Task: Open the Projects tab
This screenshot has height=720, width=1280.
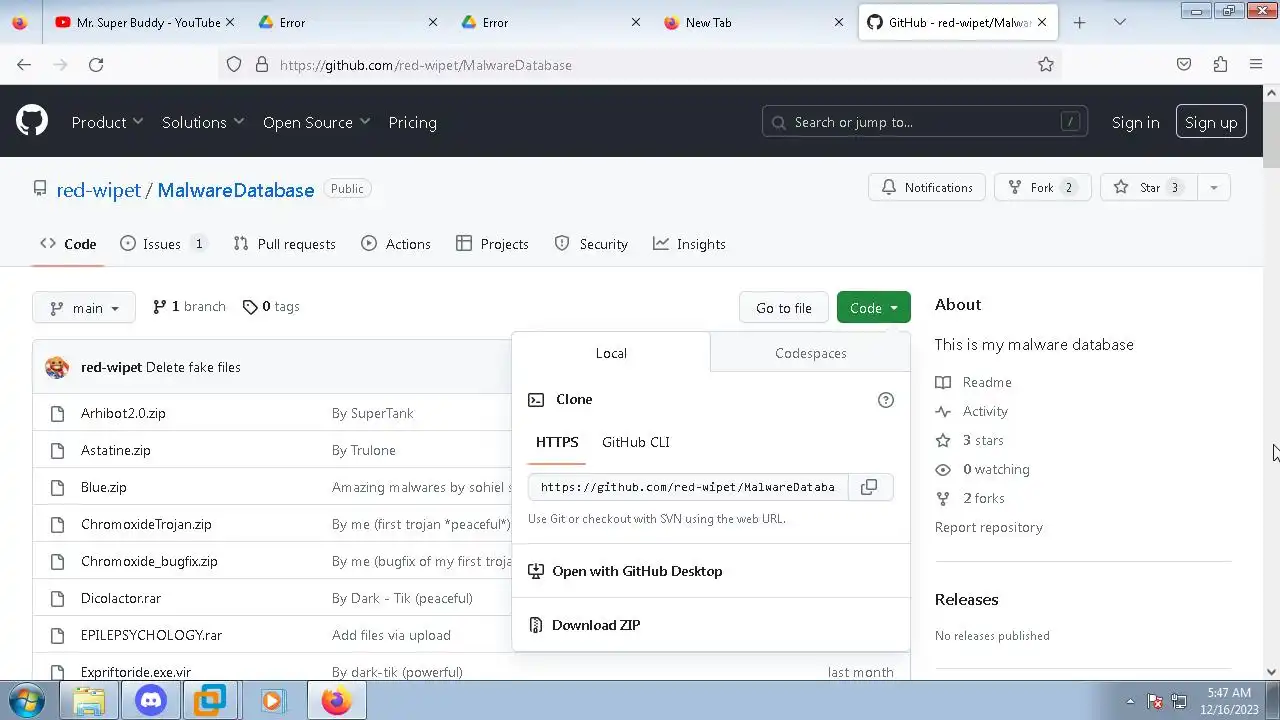Action: tap(492, 244)
